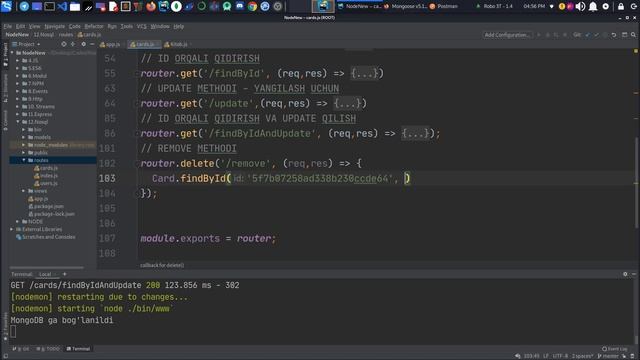Click the cards.js breadcrumb
The width and height of the screenshot is (640, 360).
[89, 35]
